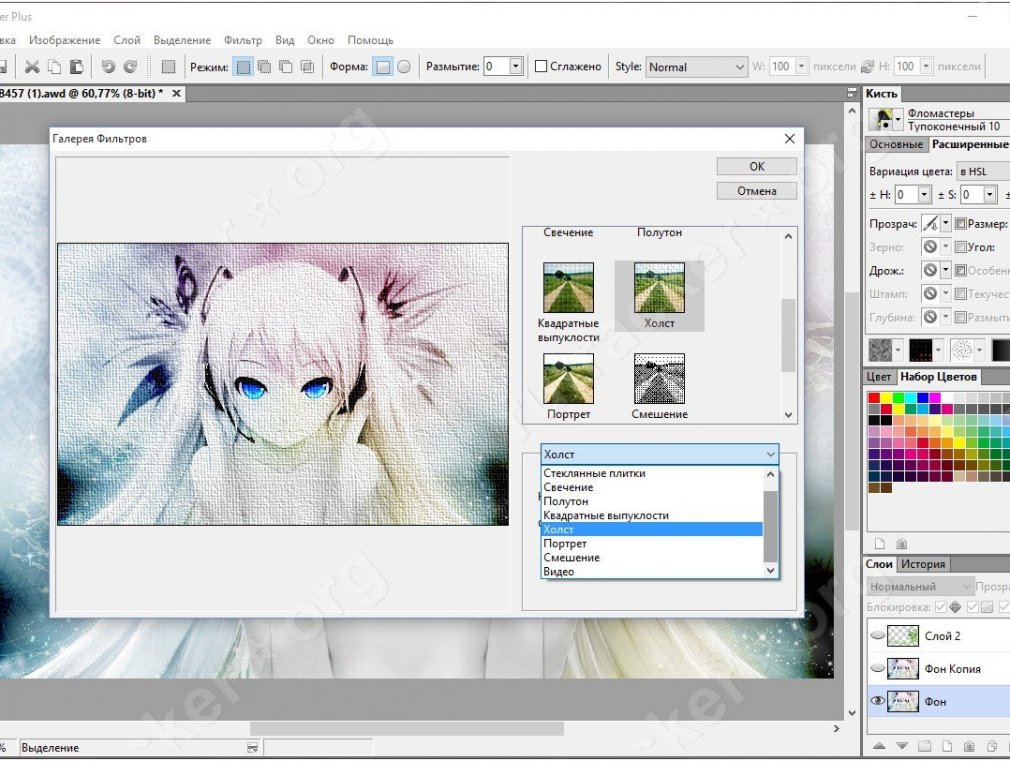Click the selection tool icon before Режим
This screenshot has height=761, width=1010.
(168, 66)
